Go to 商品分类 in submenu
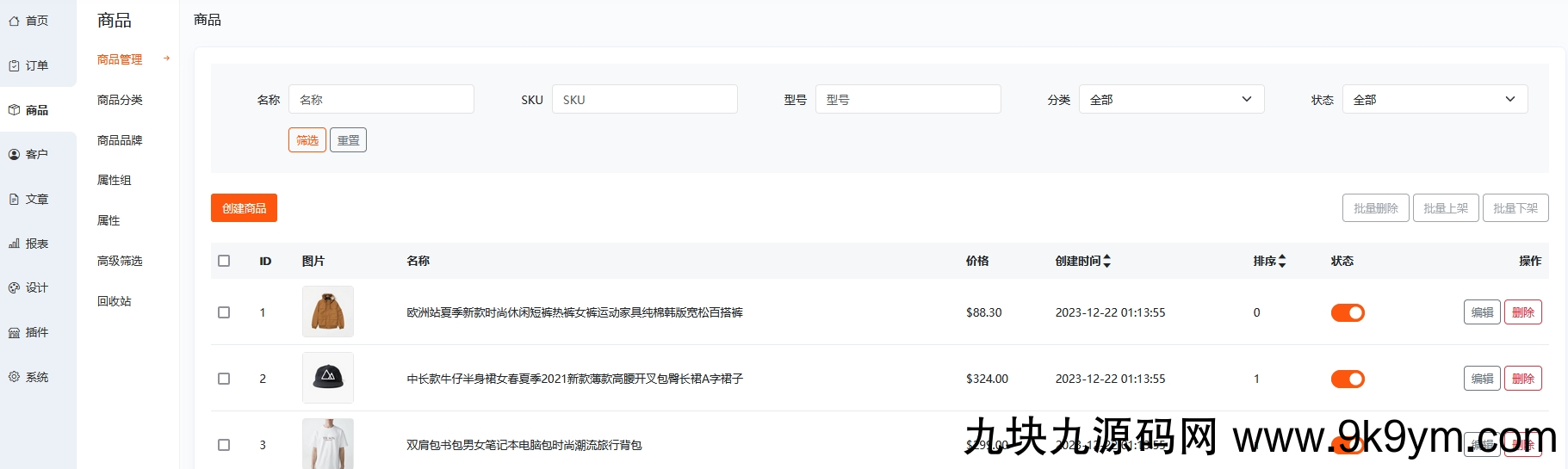This screenshot has width=1568, height=469. point(120,100)
